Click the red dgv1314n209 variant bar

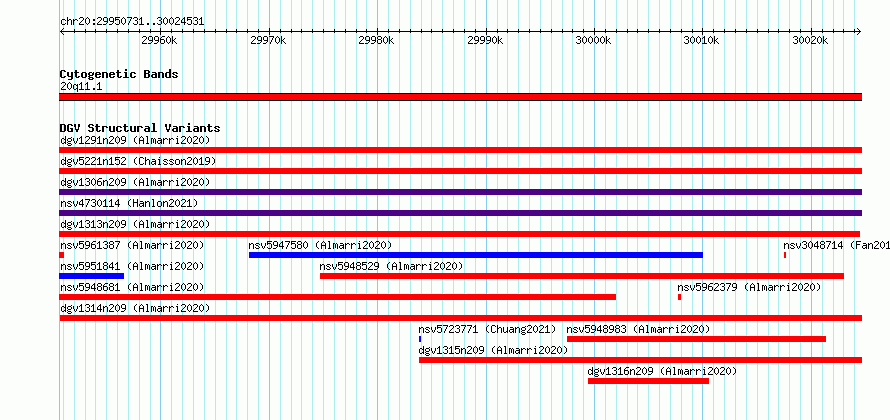460,318
